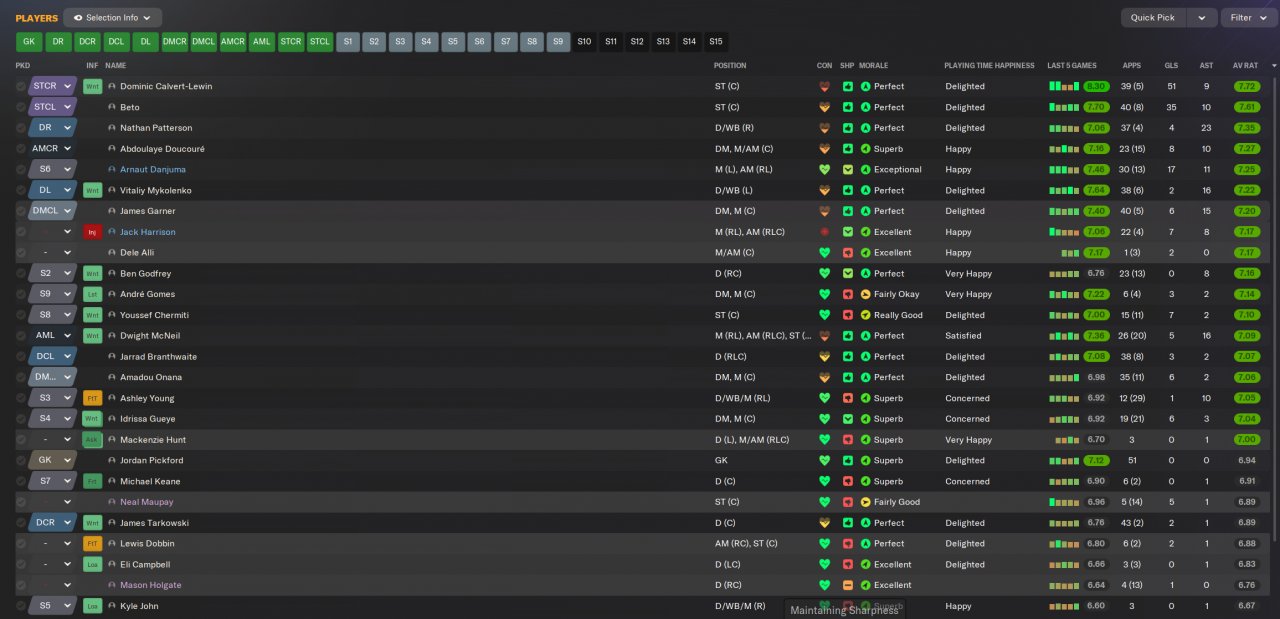1280x619 pixels.
Task: Click the match sharpness icon for Dele Alli
Action: [847, 253]
